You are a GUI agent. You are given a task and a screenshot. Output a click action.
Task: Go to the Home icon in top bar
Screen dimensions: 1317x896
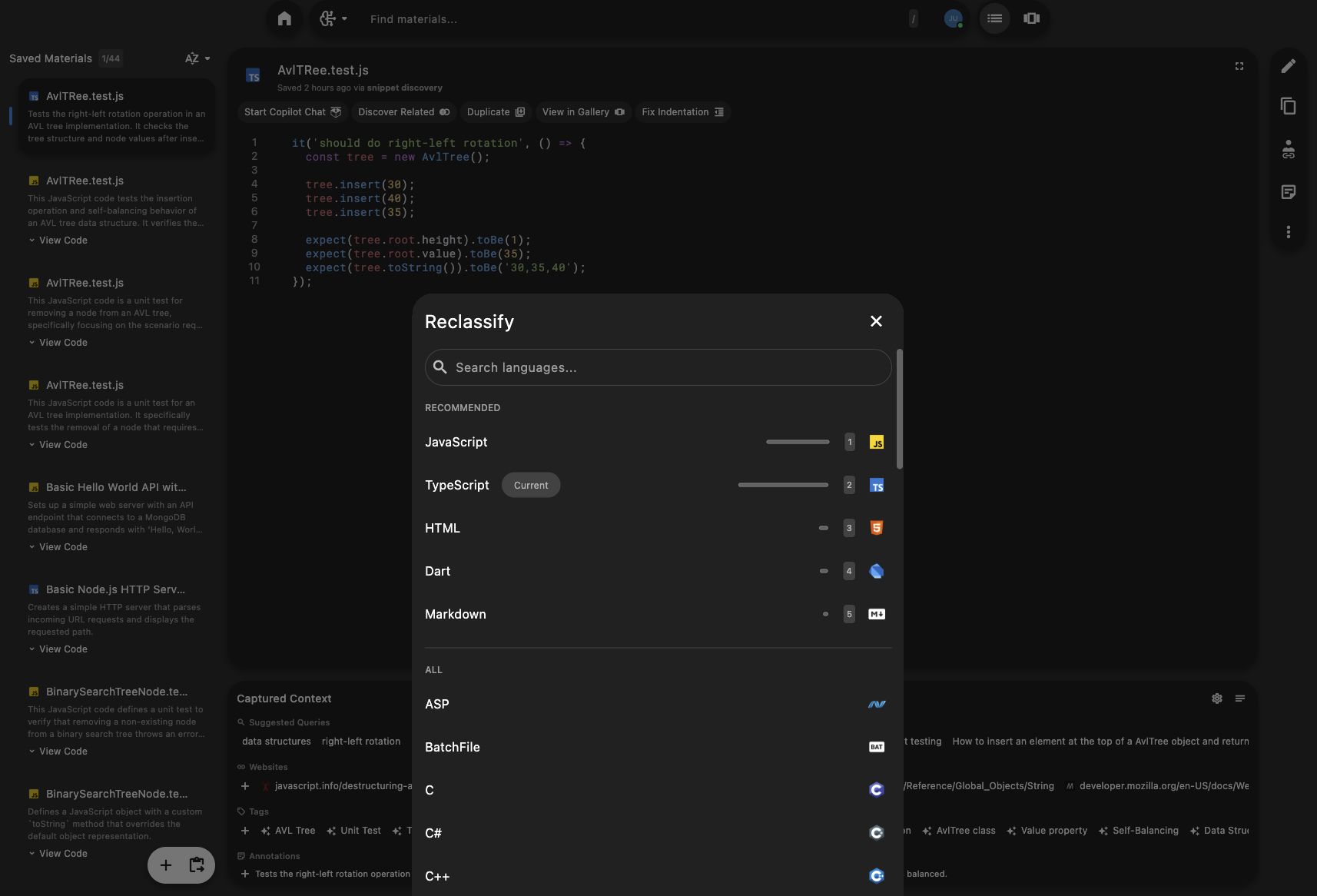[284, 18]
